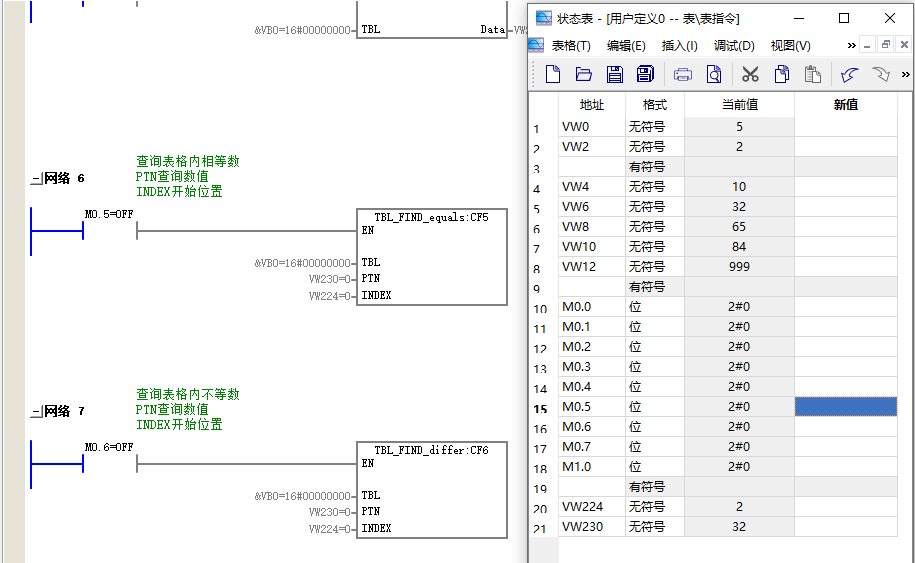Select the TBL_FIND_equals:CF5 instruction box title
The image size is (915, 563).
click(x=431, y=218)
